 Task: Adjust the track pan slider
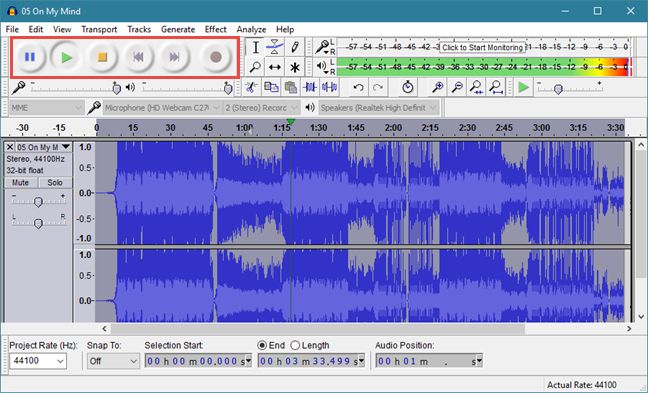[38, 223]
